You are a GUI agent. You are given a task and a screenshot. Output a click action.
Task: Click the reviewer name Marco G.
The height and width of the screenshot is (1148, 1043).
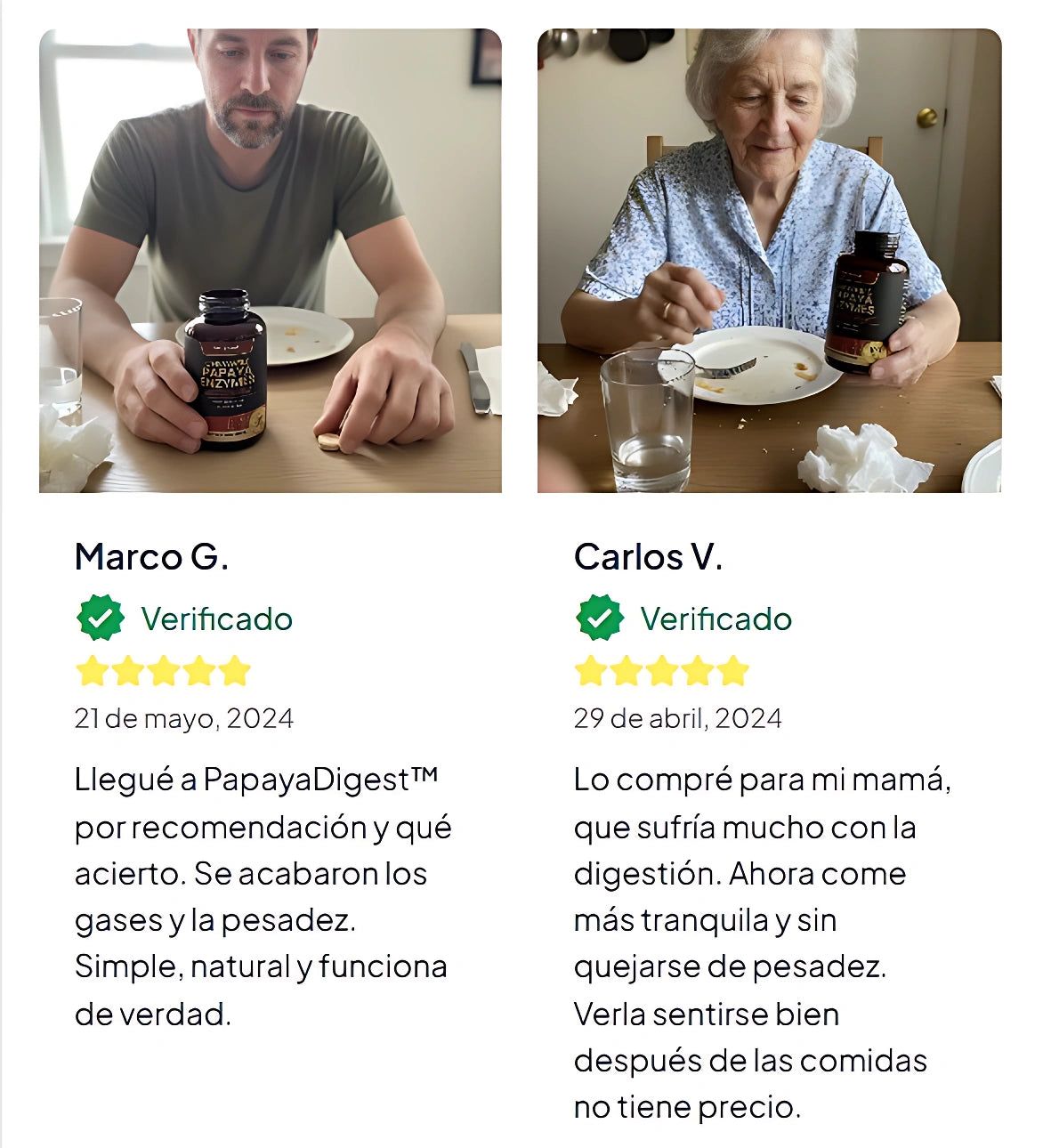tap(152, 557)
